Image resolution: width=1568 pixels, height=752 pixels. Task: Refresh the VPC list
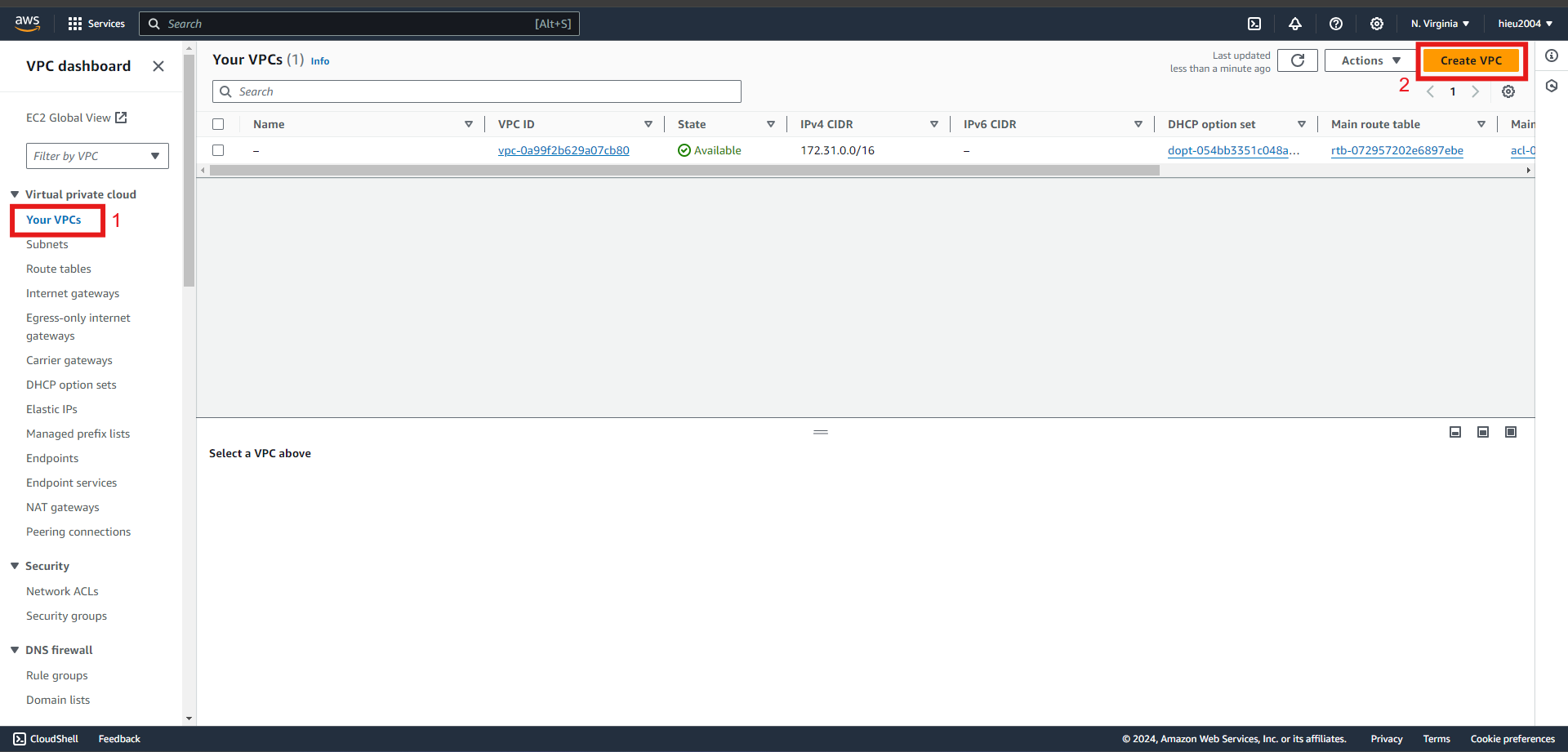pyautogui.click(x=1298, y=60)
